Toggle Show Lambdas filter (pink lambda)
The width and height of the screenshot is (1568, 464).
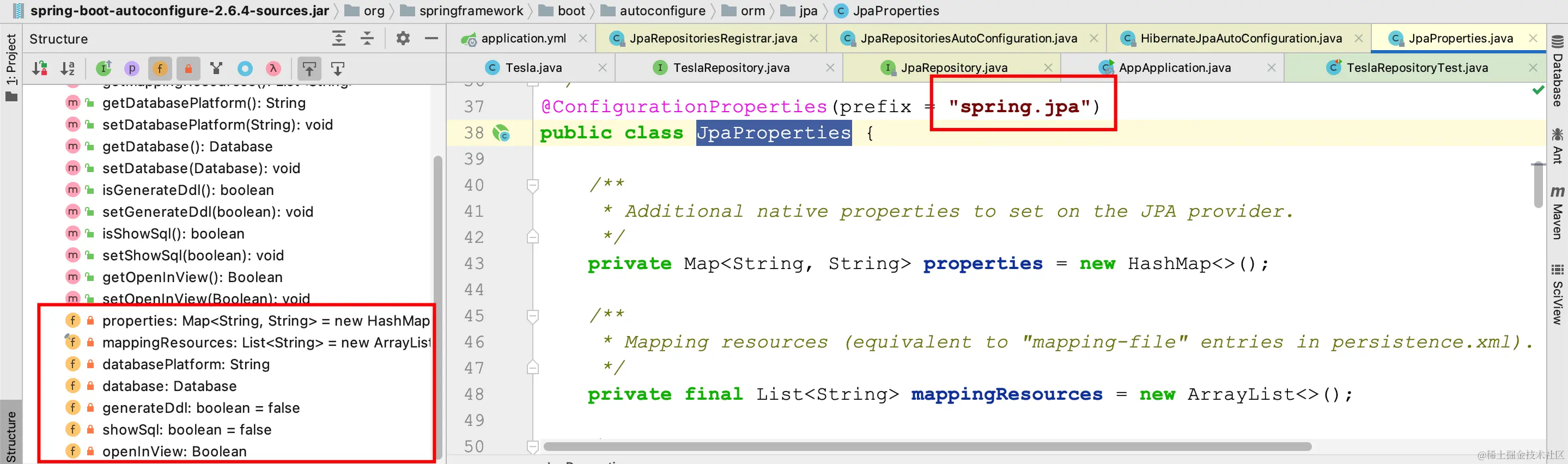coord(274,69)
